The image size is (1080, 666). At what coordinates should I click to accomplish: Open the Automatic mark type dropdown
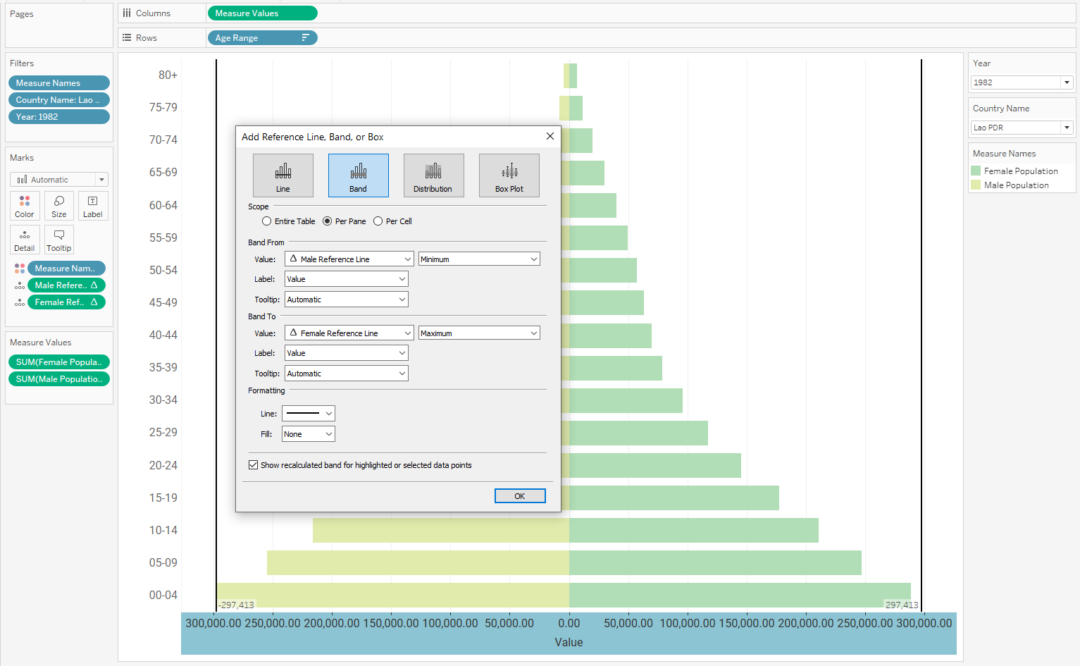pyautogui.click(x=100, y=178)
